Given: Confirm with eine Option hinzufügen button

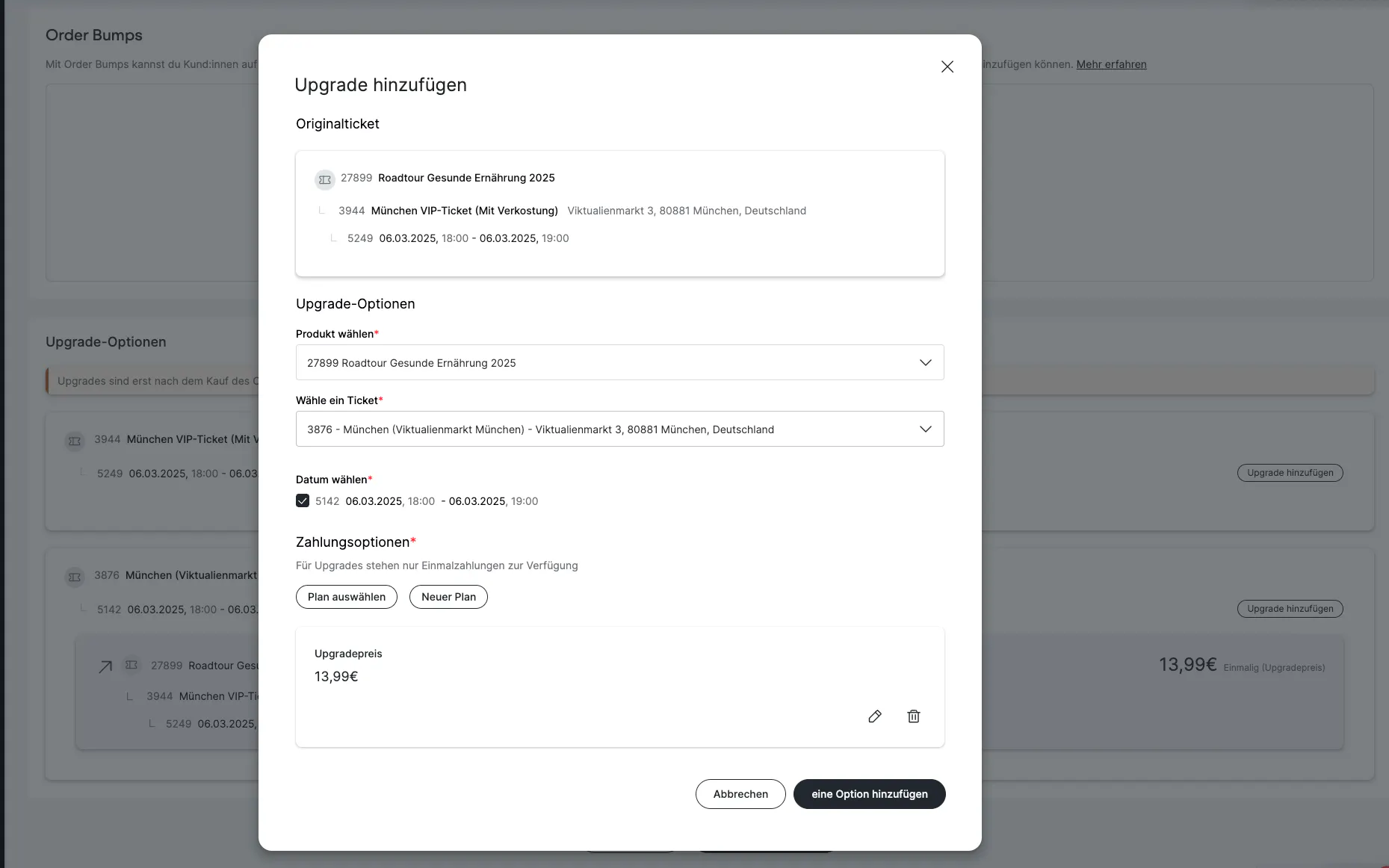Looking at the screenshot, I should coord(869,794).
